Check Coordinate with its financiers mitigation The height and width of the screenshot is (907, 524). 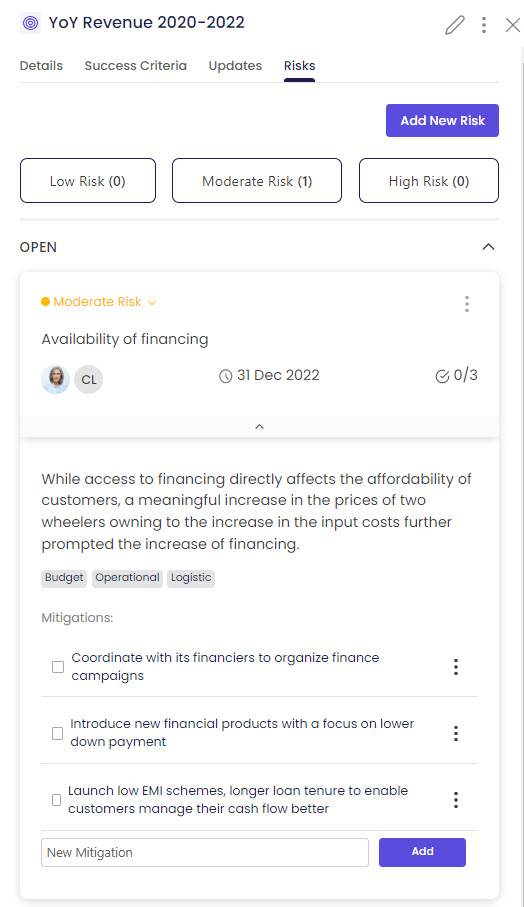click(58, 667)
